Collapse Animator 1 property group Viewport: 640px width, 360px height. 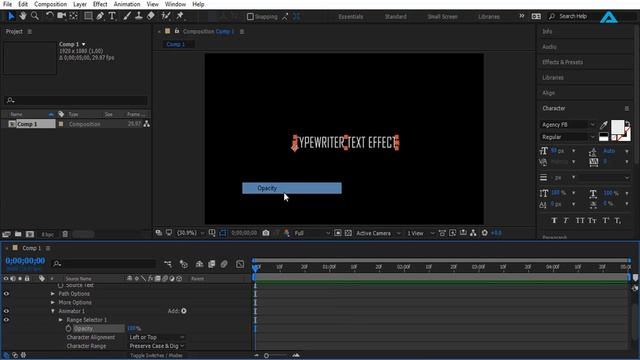pyautogui.click(x=53, y=311)
